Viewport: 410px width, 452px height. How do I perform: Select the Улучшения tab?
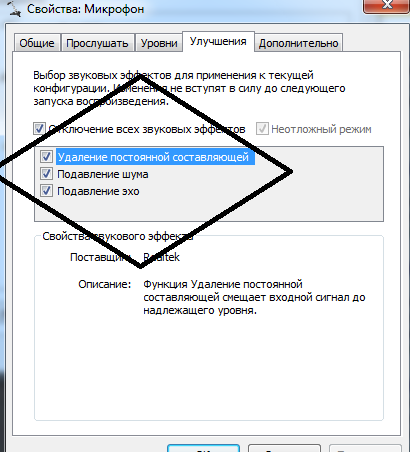(218, 41)
